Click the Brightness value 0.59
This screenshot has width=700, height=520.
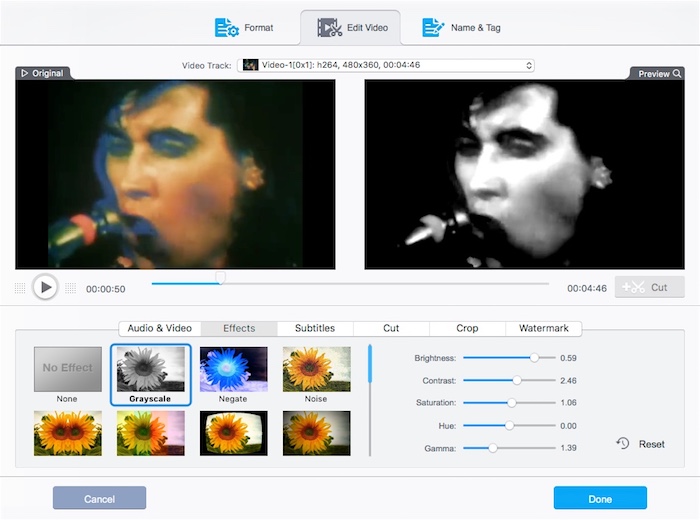(568, 358)
